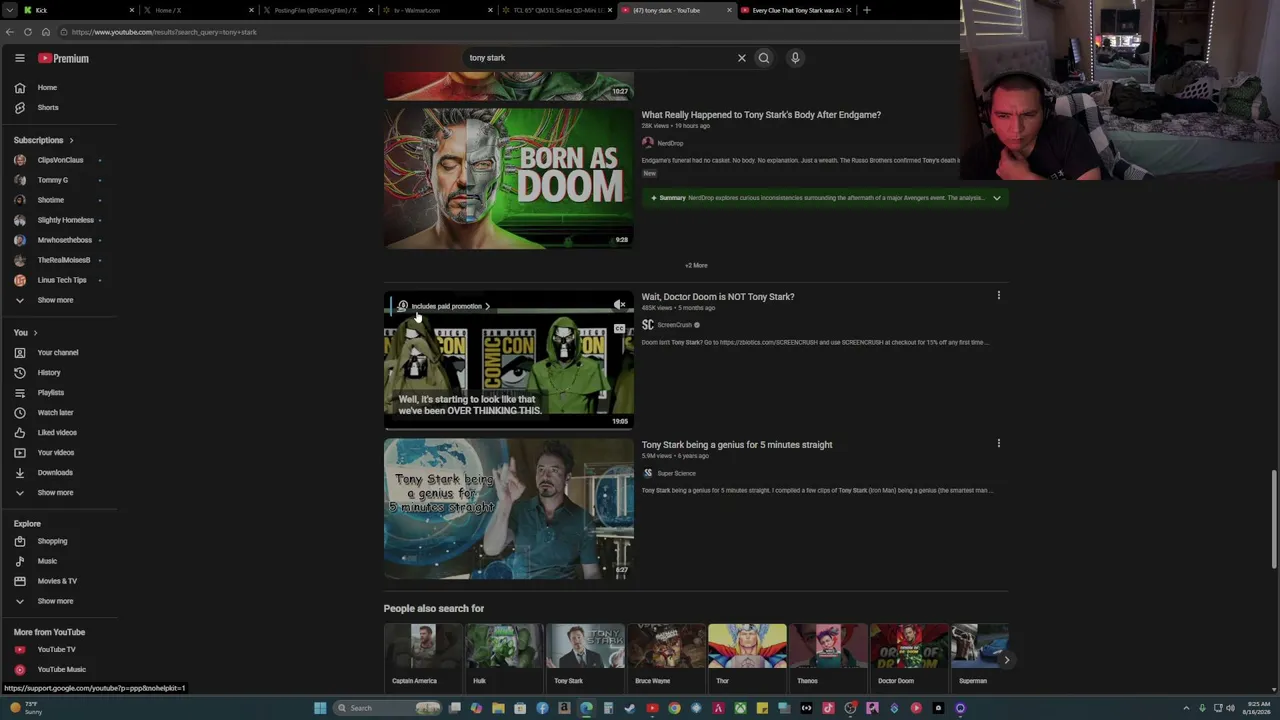1280x720 pixels.
Task: Switch to the Walmart.com tab
Action: [x=436, y=10]
